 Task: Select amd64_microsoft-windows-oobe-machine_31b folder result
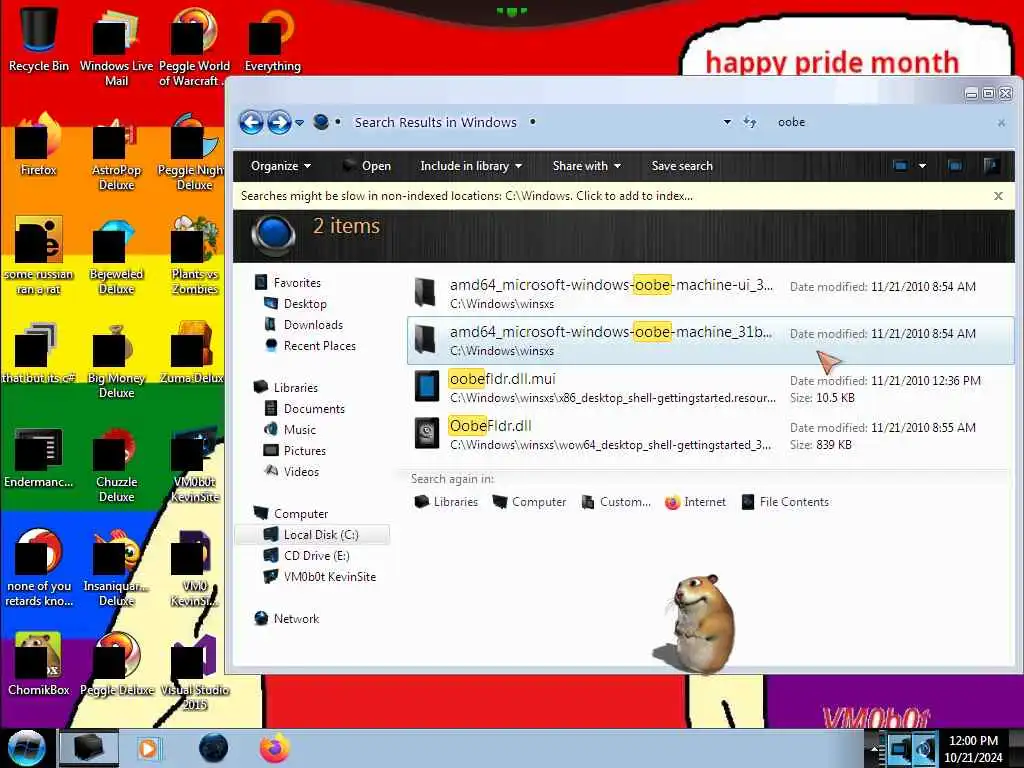tap(711, 340)
